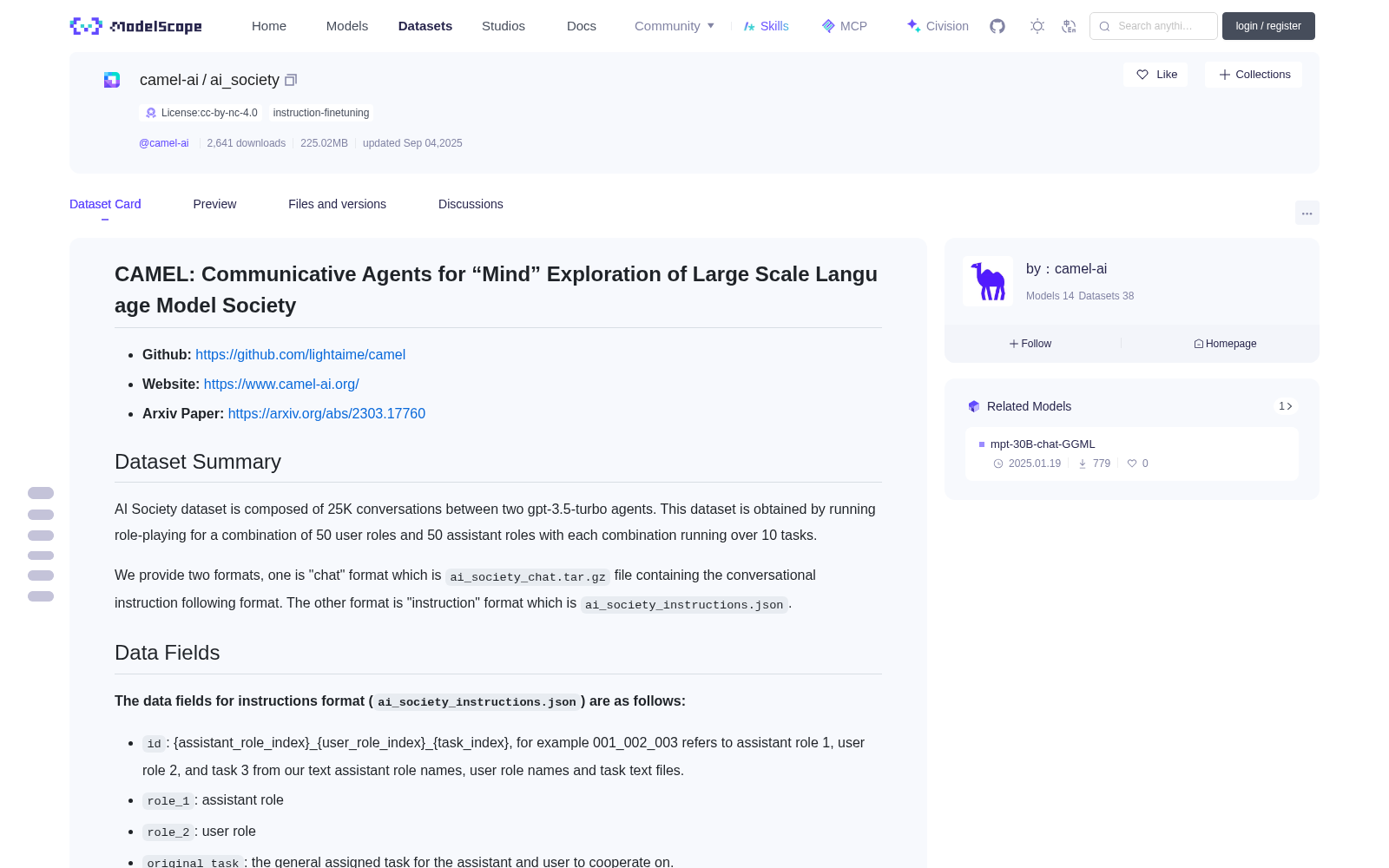Click the '2,641 downloads' text

(247, 143)
